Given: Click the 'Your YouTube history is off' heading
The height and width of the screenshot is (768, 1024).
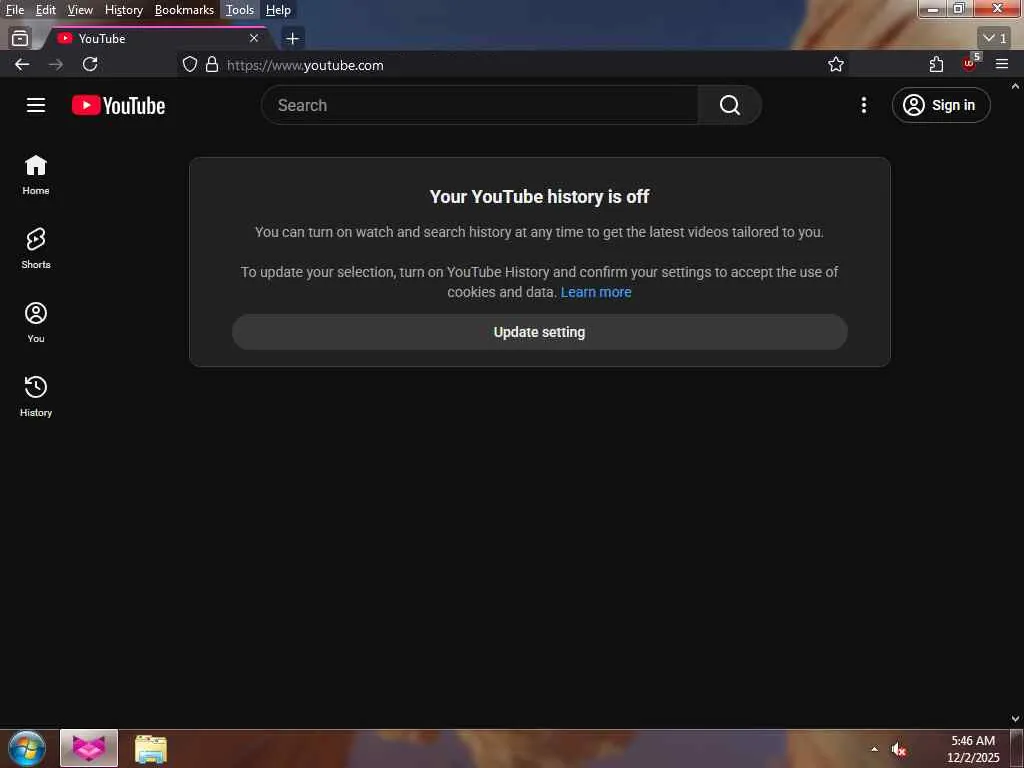Looking at the screenshot, I should click(x=539, y=197).
